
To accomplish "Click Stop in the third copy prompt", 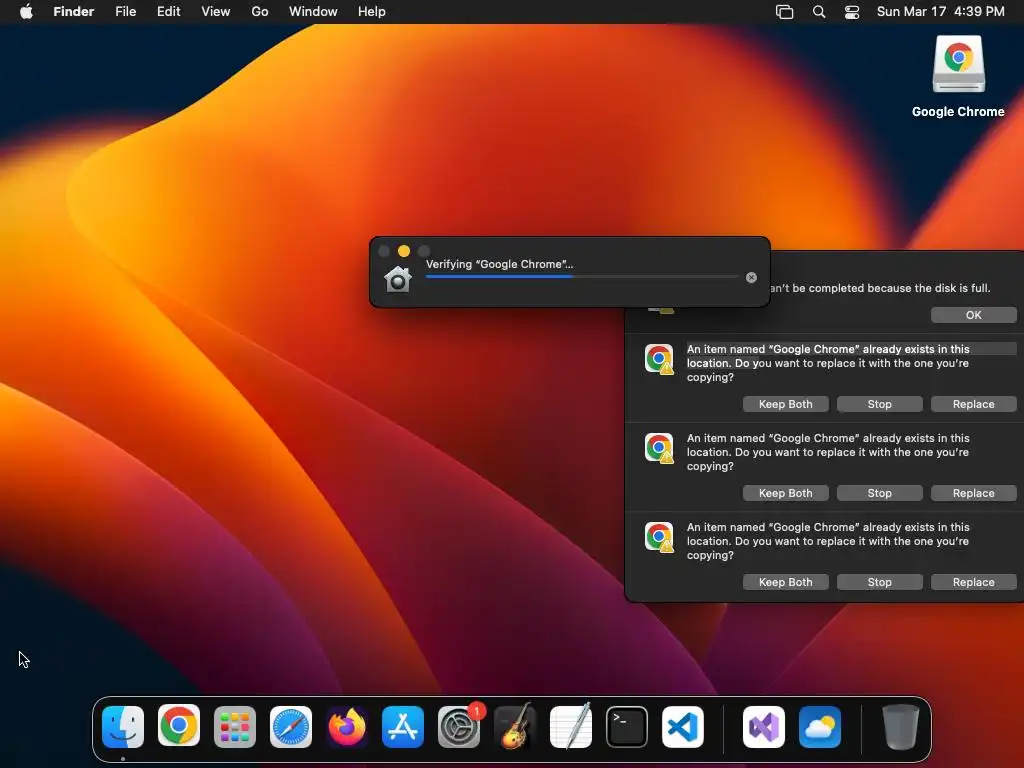I will (880, 582).
